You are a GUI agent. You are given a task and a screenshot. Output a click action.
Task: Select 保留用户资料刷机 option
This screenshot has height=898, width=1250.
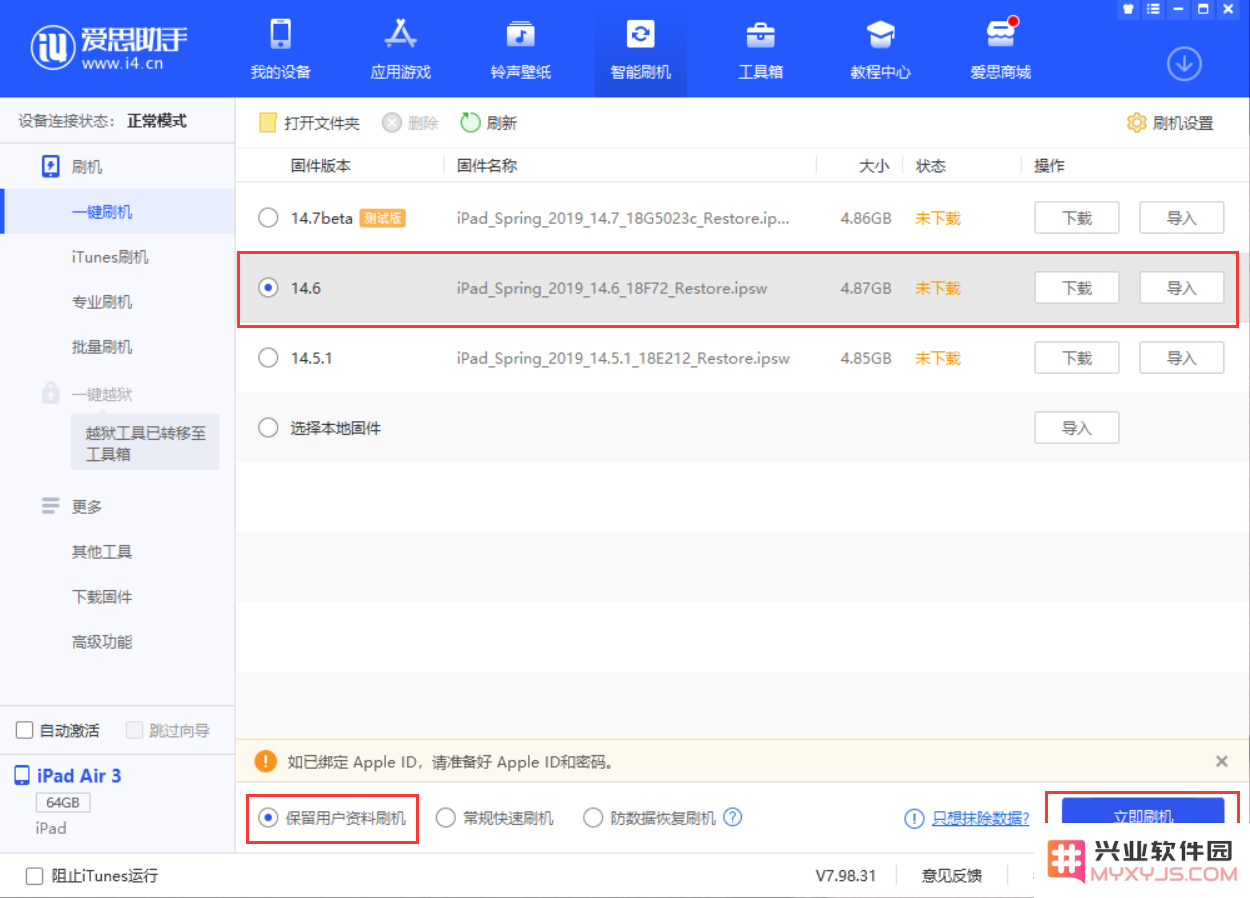332,818
